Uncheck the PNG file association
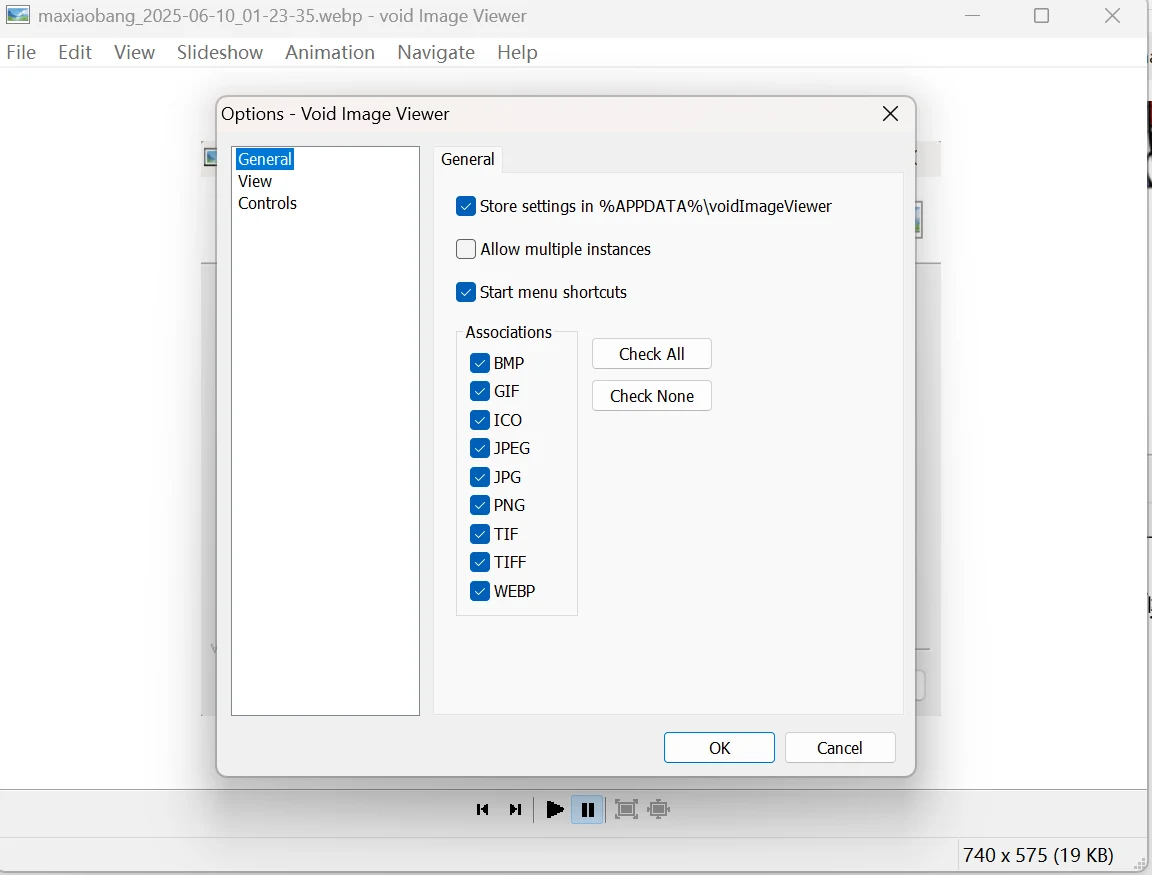The width and height of the screenshot is (1152, 875). [480, 505]
